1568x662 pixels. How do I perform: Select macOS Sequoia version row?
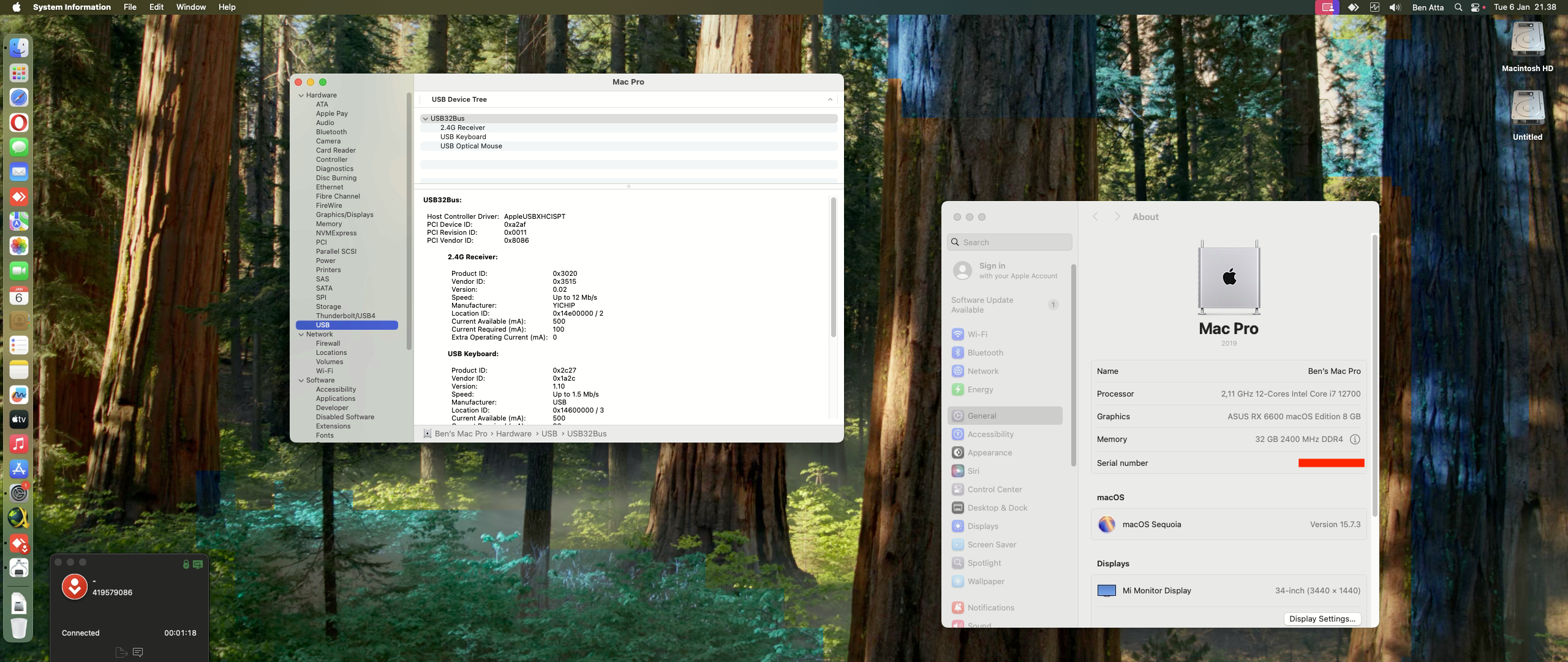1229,525
